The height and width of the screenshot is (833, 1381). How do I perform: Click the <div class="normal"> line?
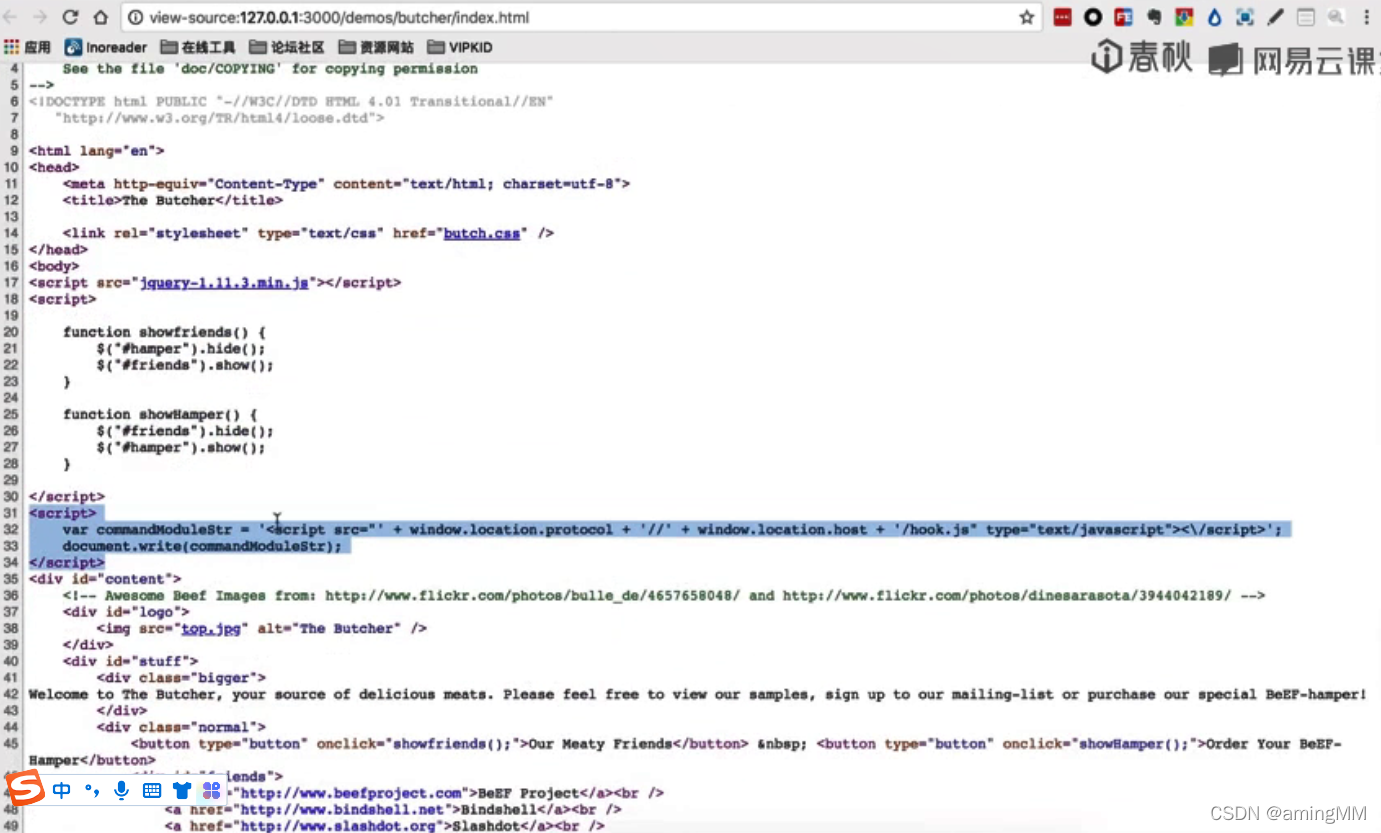(x=181, y=727)
